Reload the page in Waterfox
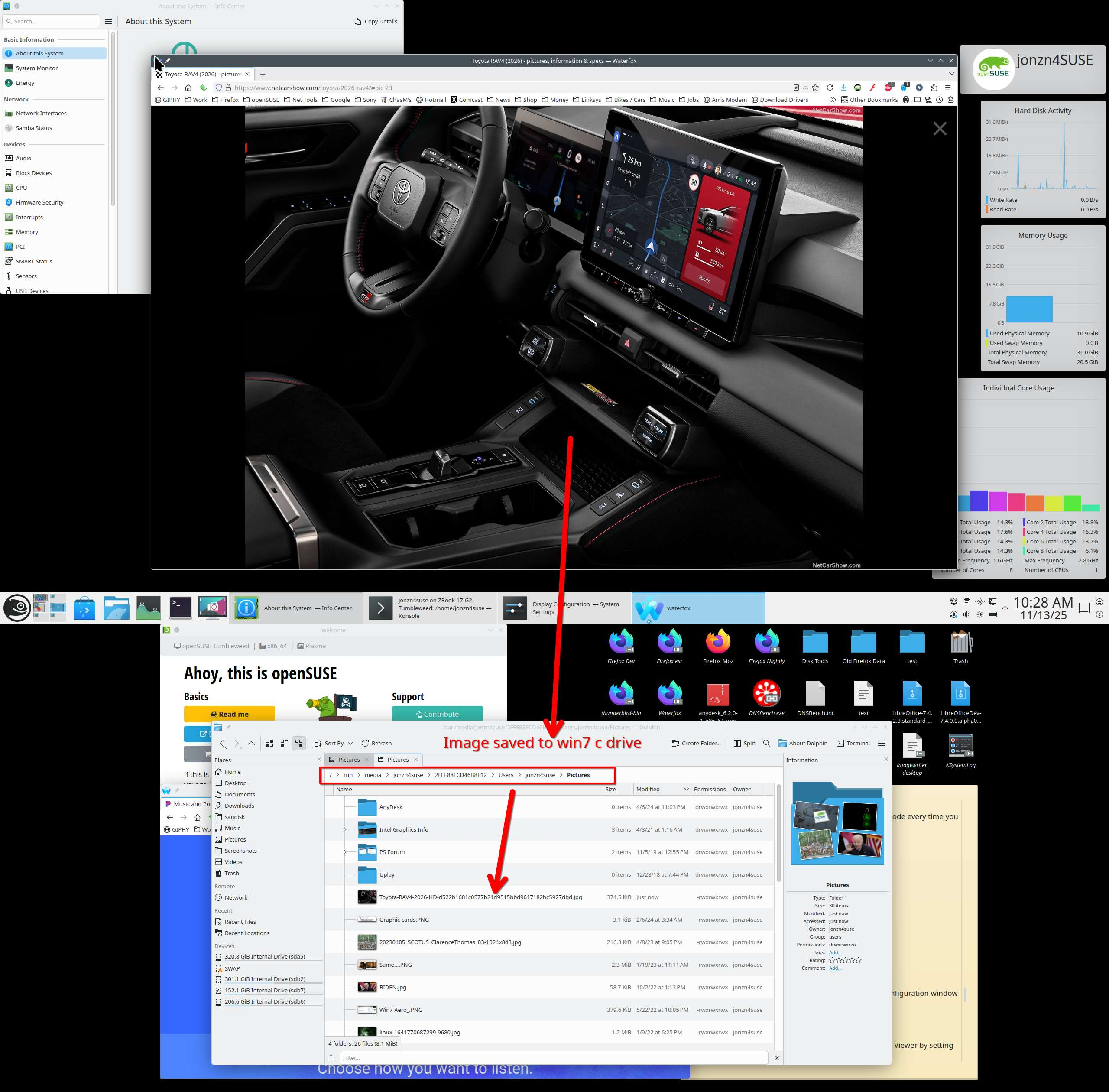The image size is (1109, 1092). (x=830, y=88)
